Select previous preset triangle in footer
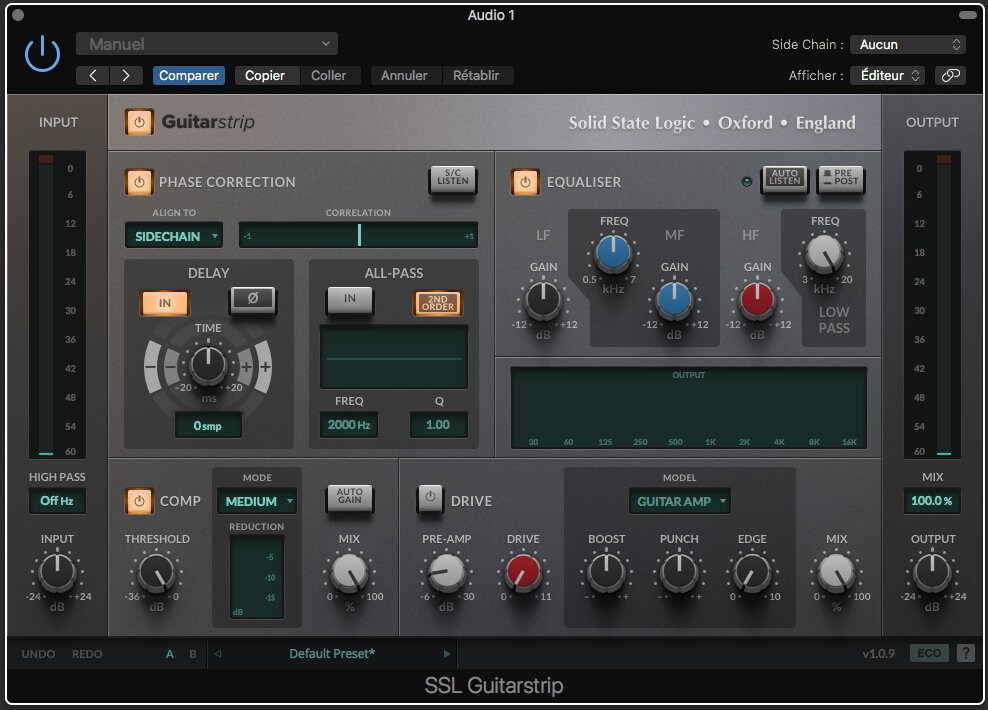The width and height of the screenshot is (988, 710). [217, 654]
